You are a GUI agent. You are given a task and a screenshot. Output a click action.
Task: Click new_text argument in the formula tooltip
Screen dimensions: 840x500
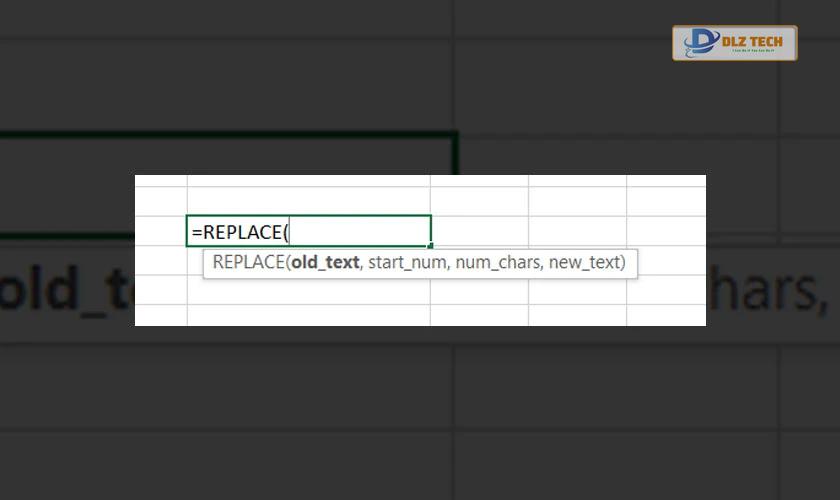tap(584, 262)
